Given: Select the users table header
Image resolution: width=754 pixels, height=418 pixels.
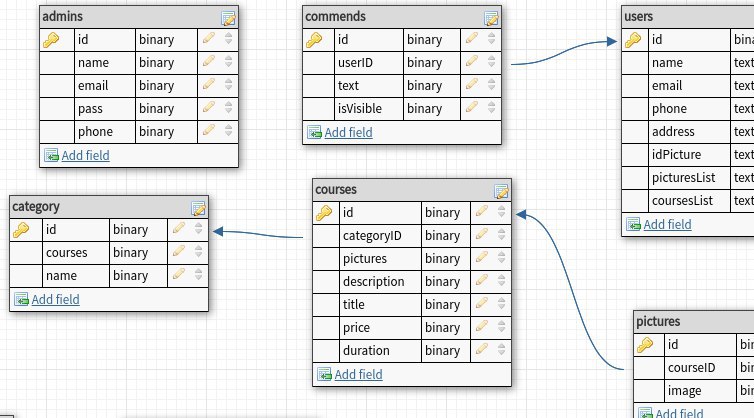Looking at the screenshot, I should [x=688, y=17].
